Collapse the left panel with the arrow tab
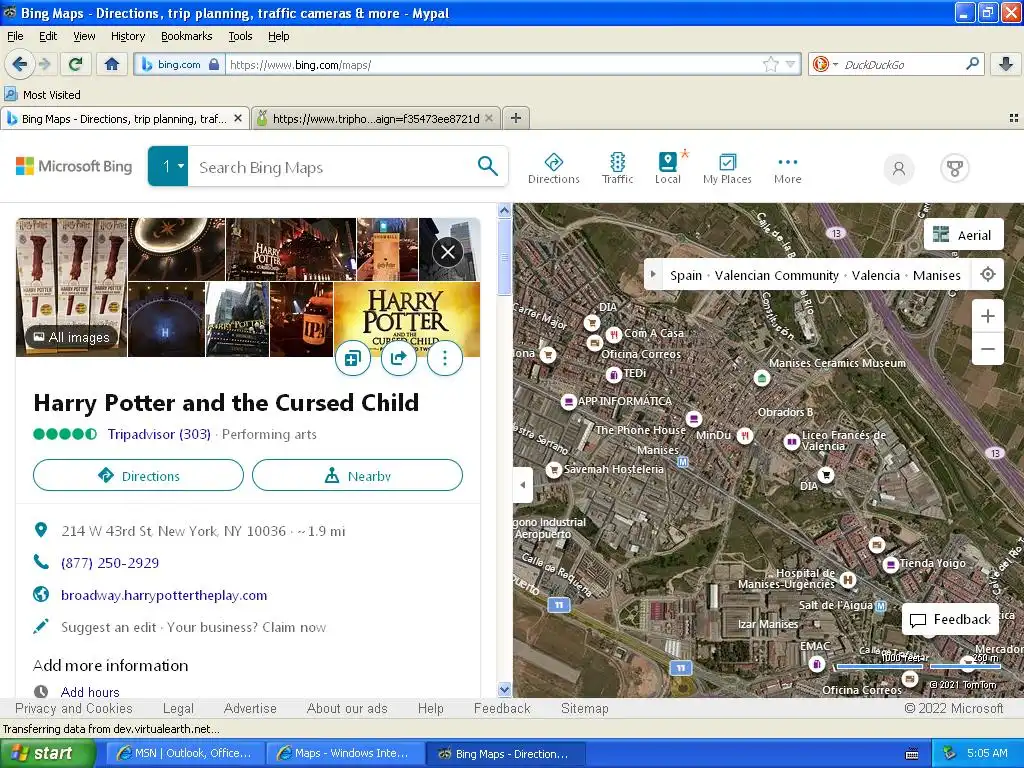Screen dimensions: 1024x768 click(522, 485)
